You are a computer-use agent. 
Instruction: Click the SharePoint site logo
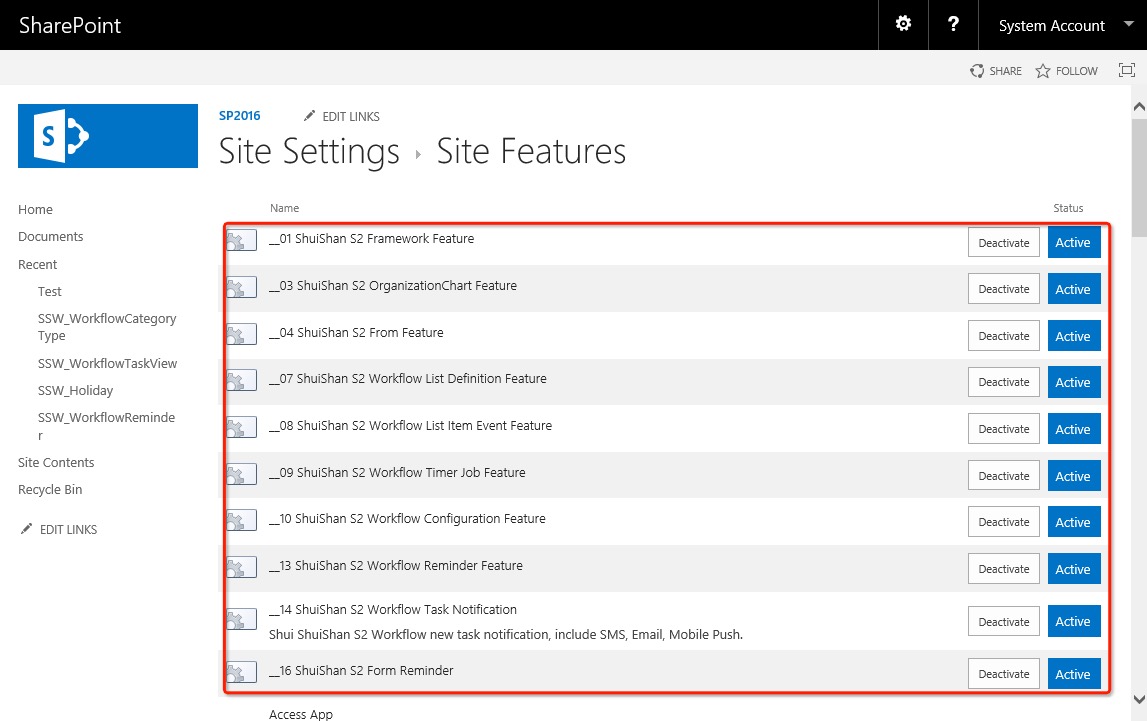(x=108, y=136)
